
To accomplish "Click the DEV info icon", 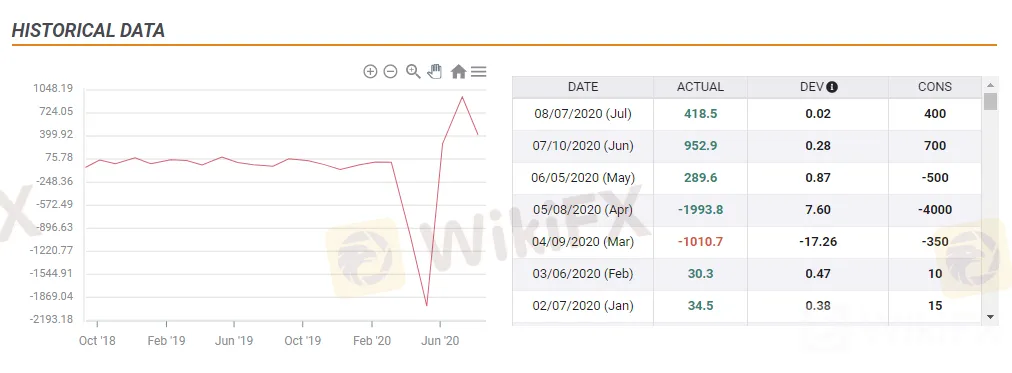I will click(832, 87).
